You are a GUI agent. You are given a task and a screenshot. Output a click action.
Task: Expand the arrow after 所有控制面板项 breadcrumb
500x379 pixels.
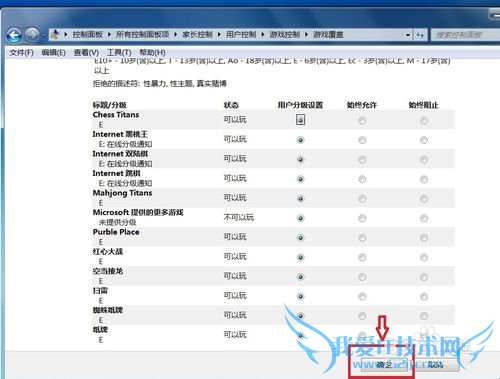[176, 35]
